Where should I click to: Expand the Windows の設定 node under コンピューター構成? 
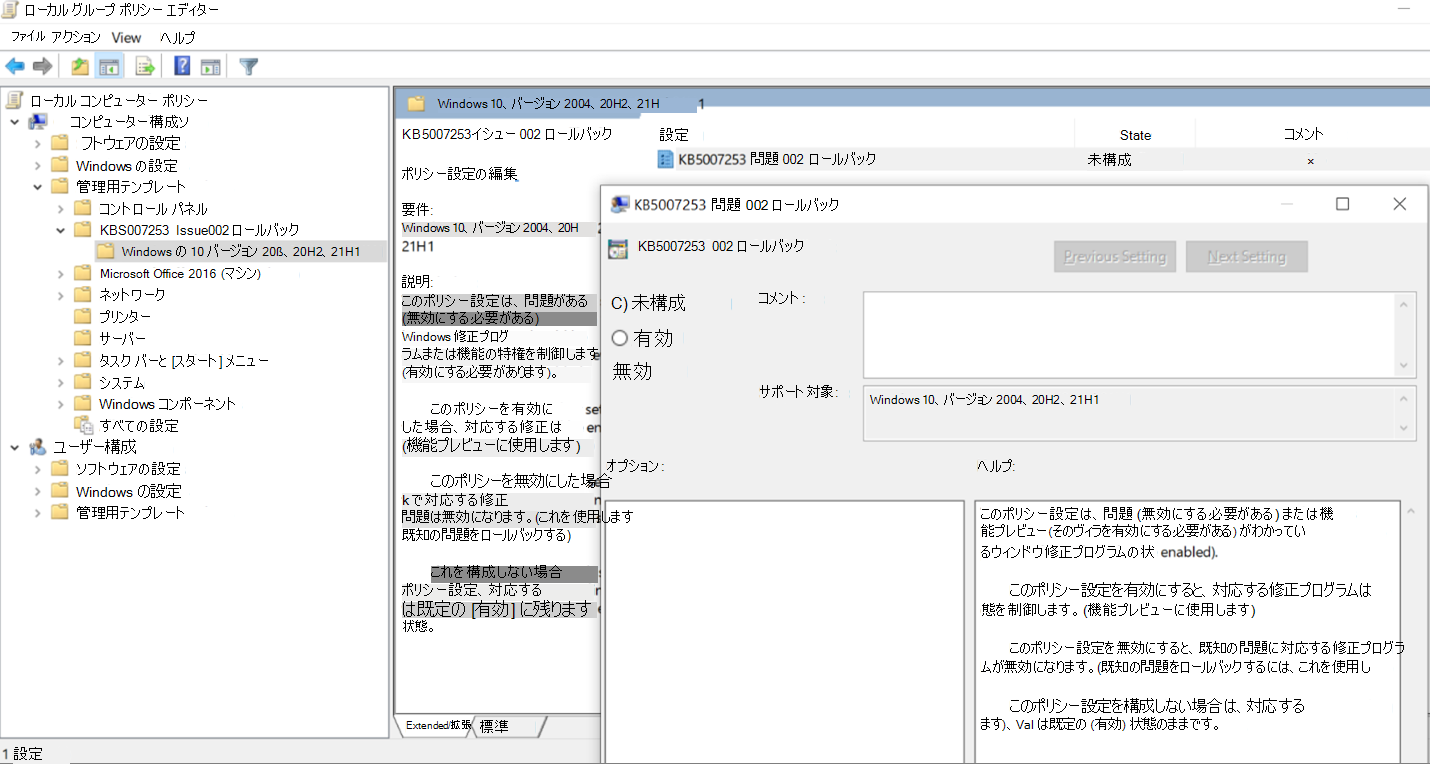click(x=38, y=165)
